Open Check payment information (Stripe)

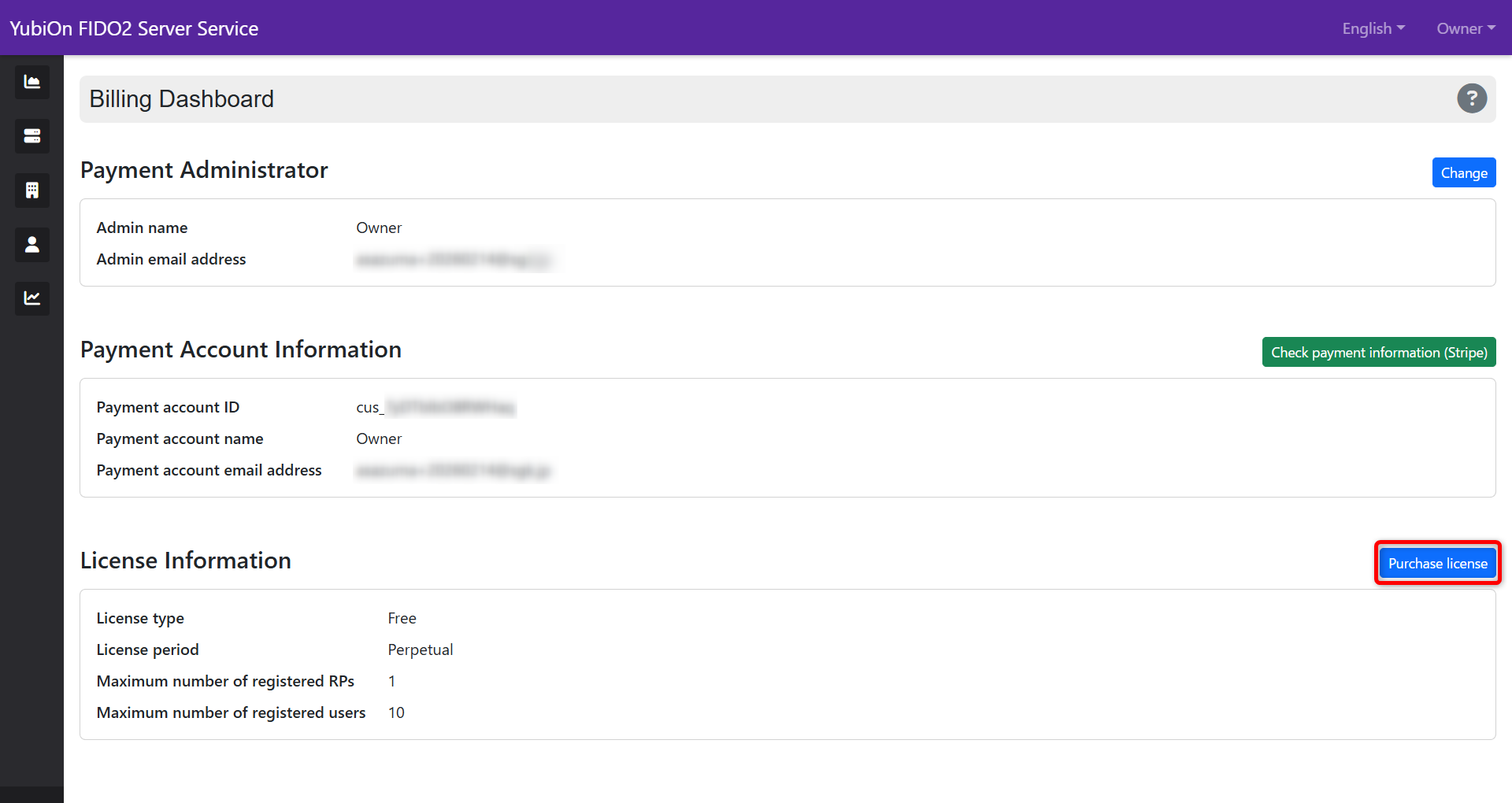[x=1379, y=352]
